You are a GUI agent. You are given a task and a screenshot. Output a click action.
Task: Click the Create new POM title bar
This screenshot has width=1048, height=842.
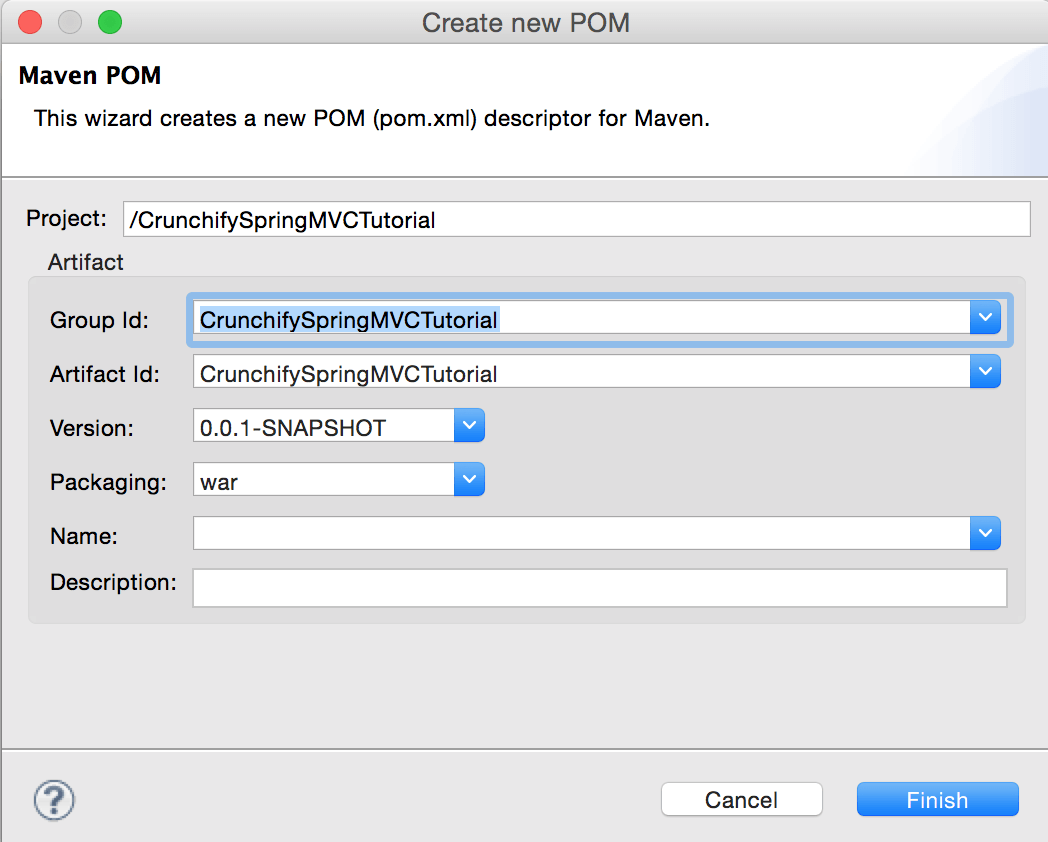click(526, 22)
